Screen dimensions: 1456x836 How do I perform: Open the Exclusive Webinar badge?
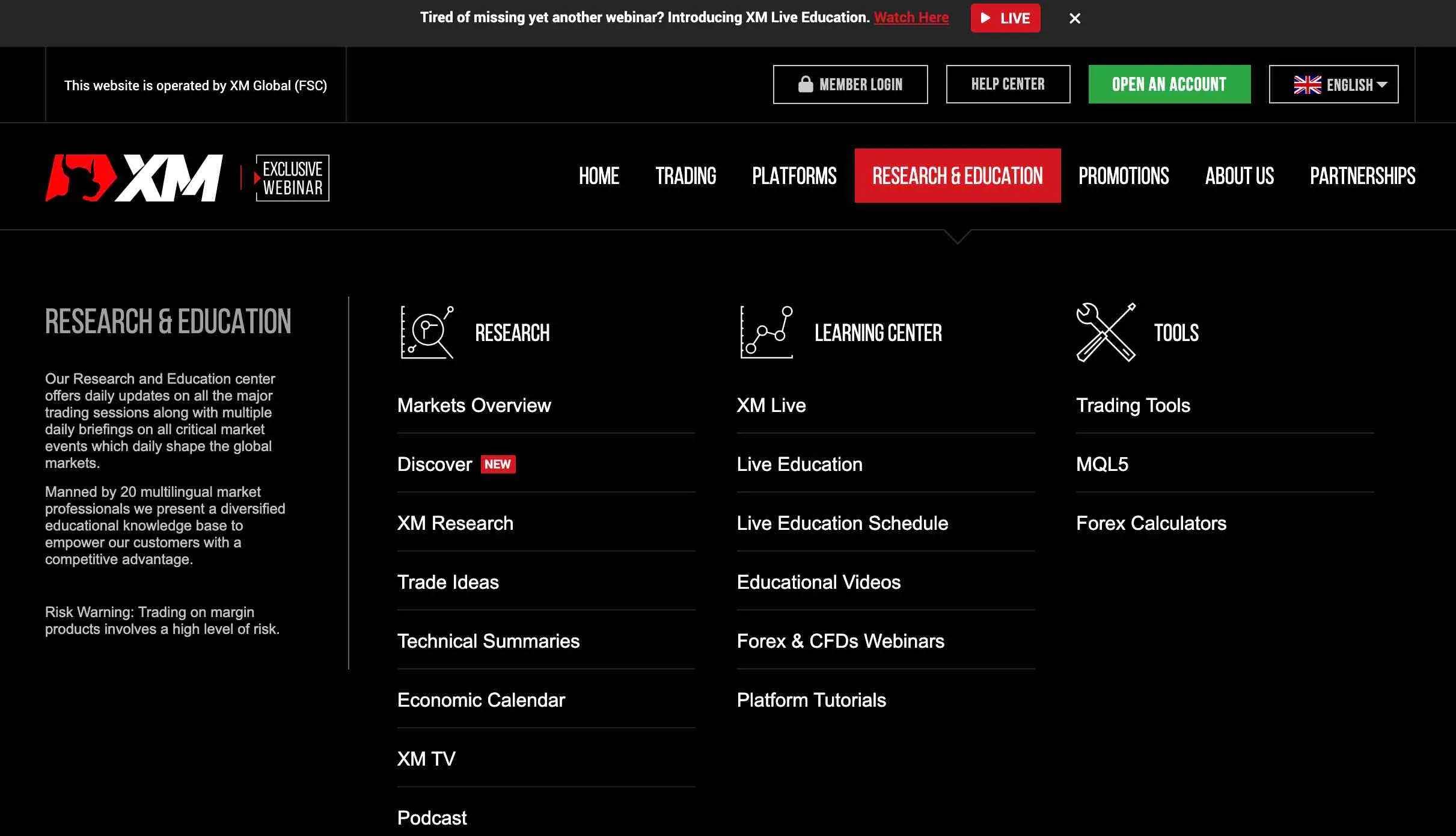click(292, 178)
